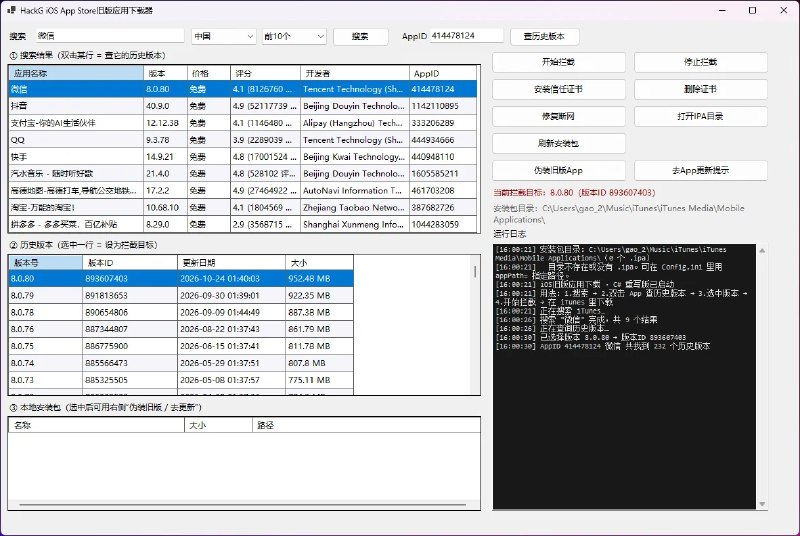Click the 开始拦截 button
The width and height of the screenshot is (800, 536).
(558, 62)
